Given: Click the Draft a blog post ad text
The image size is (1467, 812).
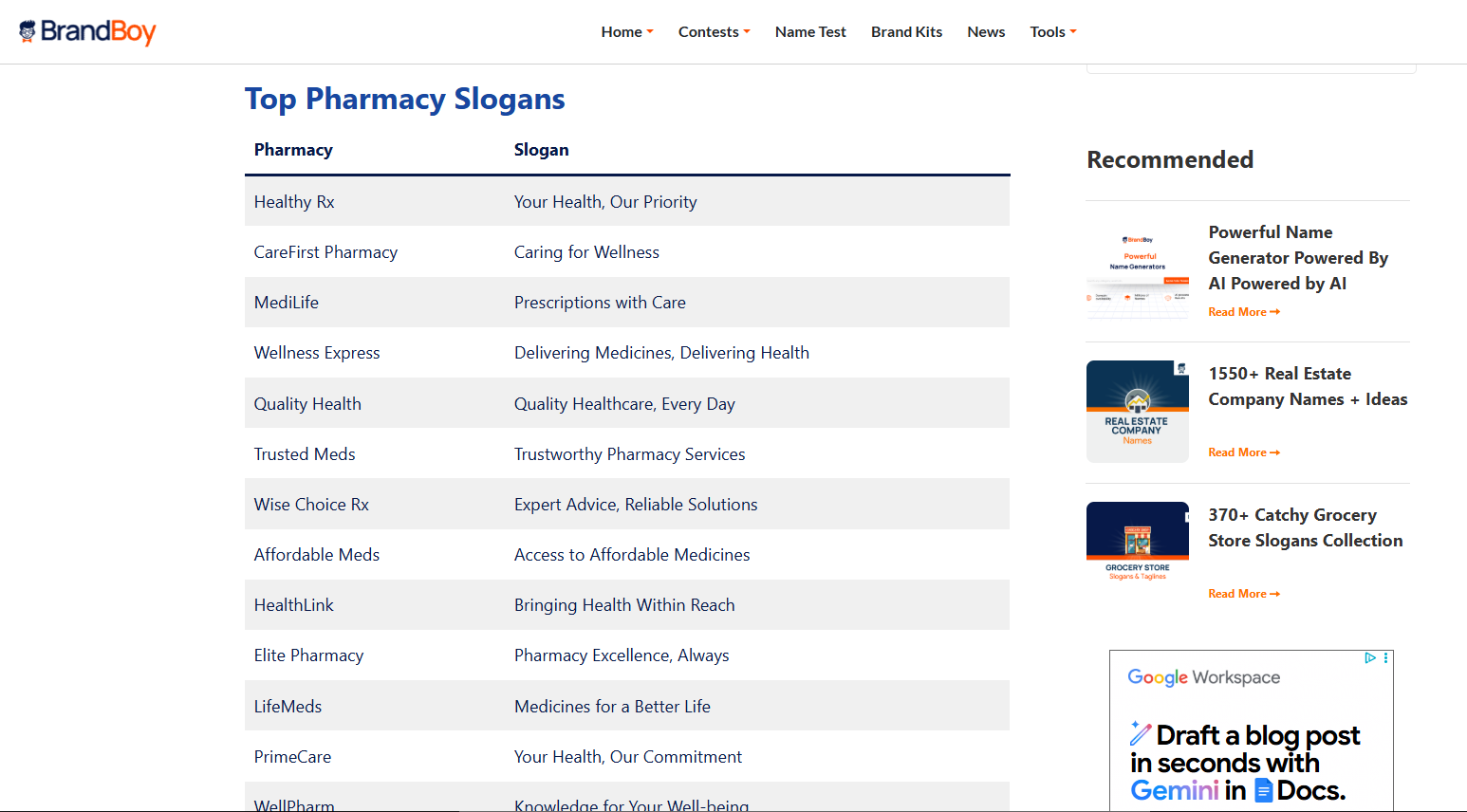Looking at the screenshot, I should (1244, 763).
